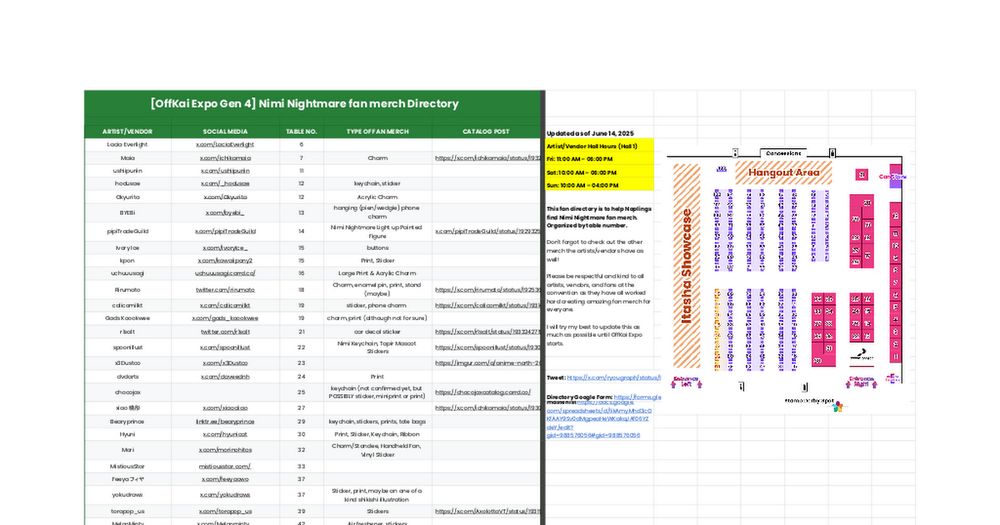
Task: Open the chocojax catalog website link
Action: tap(483, 392)
